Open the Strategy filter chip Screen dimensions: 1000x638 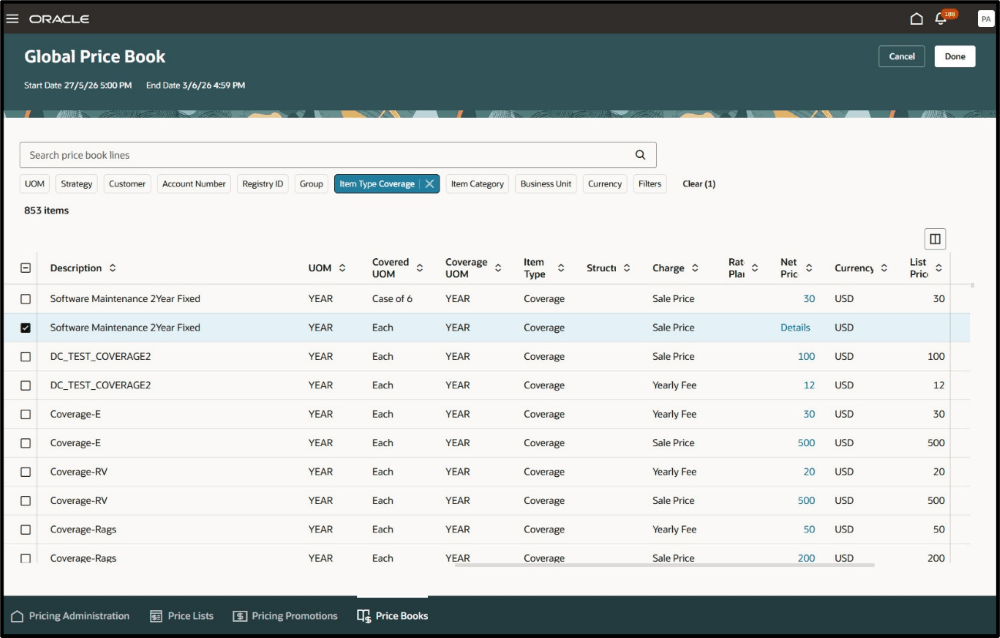[77, 184]
